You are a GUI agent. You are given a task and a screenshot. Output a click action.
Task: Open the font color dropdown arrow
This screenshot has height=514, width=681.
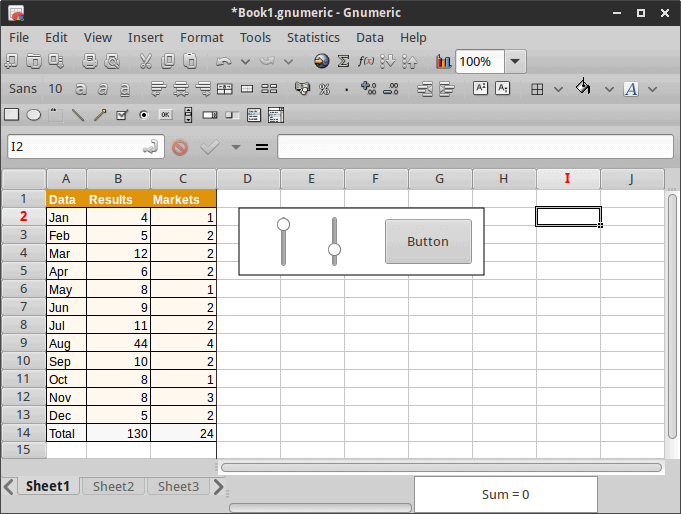(652, 89)
